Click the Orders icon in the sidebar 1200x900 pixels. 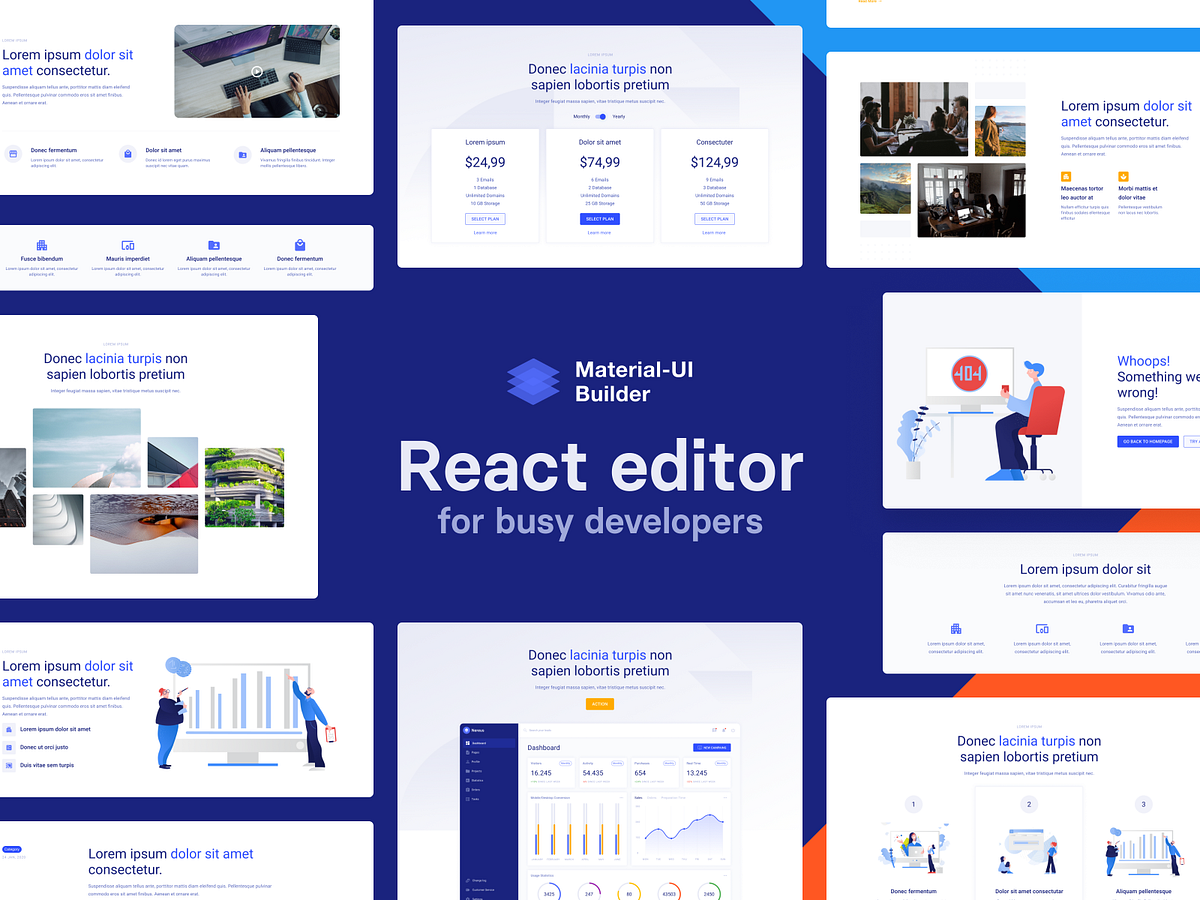coord(466,790)
